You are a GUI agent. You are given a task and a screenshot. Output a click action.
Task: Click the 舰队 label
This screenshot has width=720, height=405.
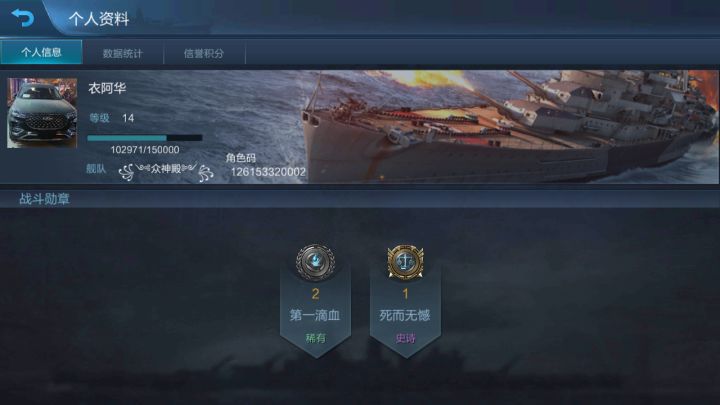point(96,169)
